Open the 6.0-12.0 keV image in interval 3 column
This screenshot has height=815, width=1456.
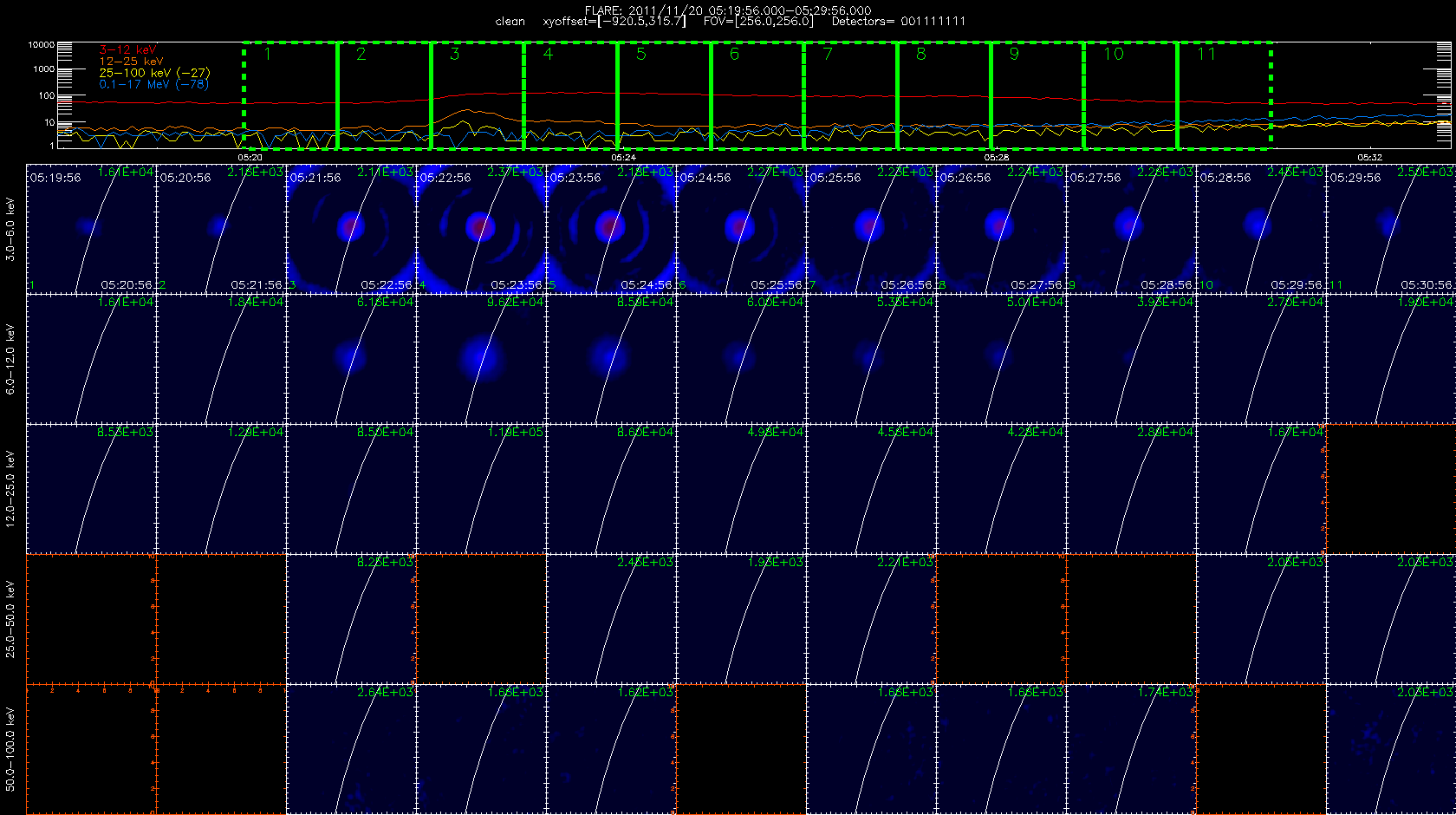[351, 359]
